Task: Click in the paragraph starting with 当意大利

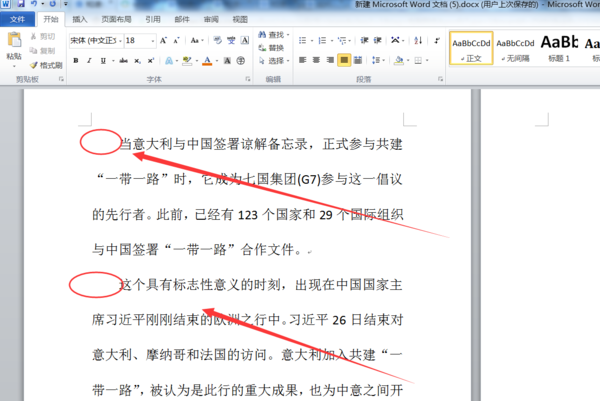Action: [x=247, y=197]
